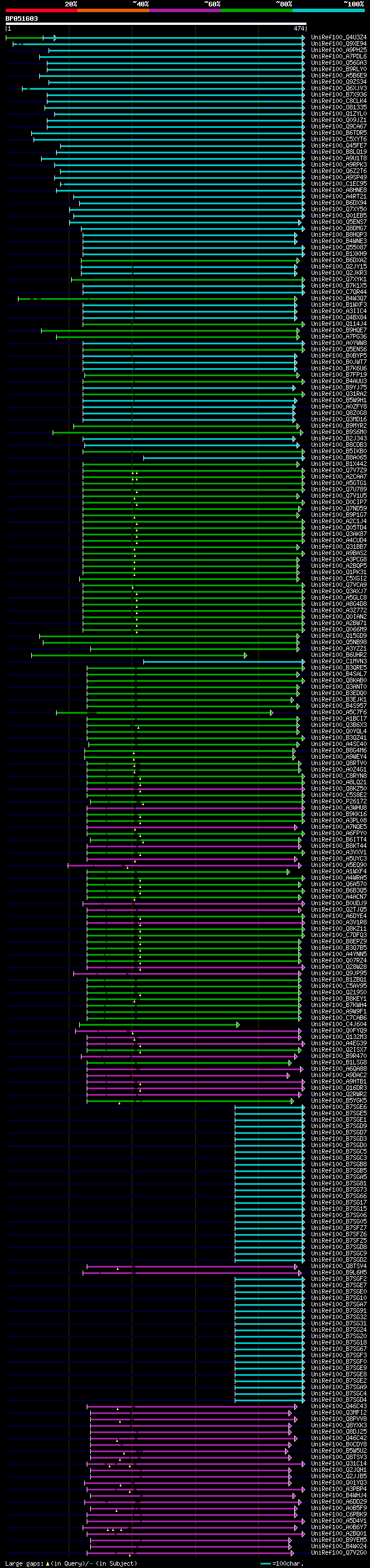Screen dimensions: 370x1568
Task: Click the UniRef100_Q3MFI2 label
Action: click(x=338, y=1412)
